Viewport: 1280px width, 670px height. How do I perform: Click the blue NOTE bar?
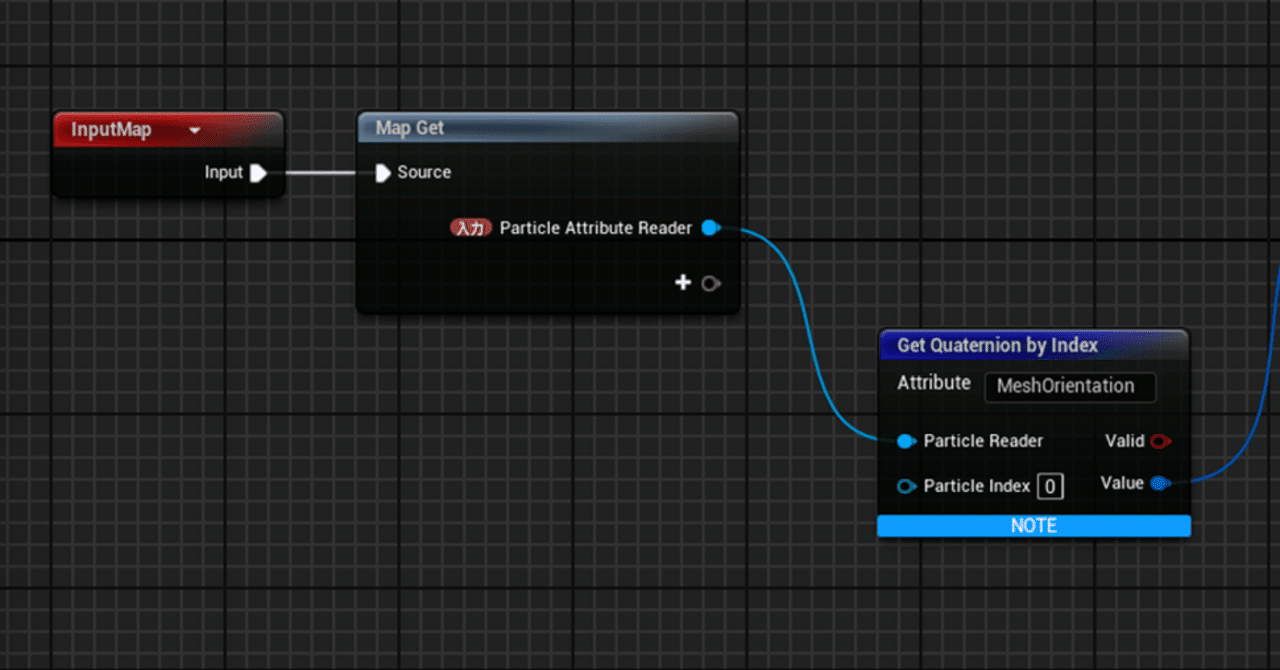[1034, 525]
